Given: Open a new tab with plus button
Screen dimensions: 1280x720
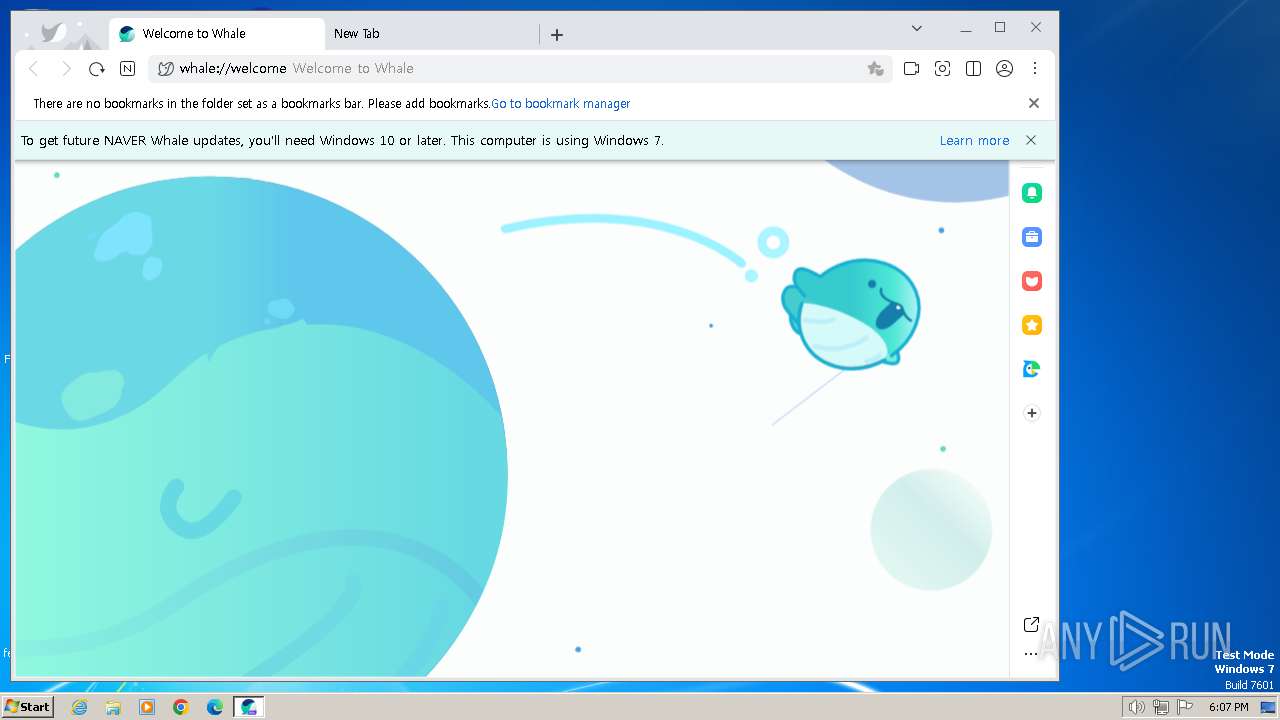Looking at the screenshot, I should click(x=557, y=34).
